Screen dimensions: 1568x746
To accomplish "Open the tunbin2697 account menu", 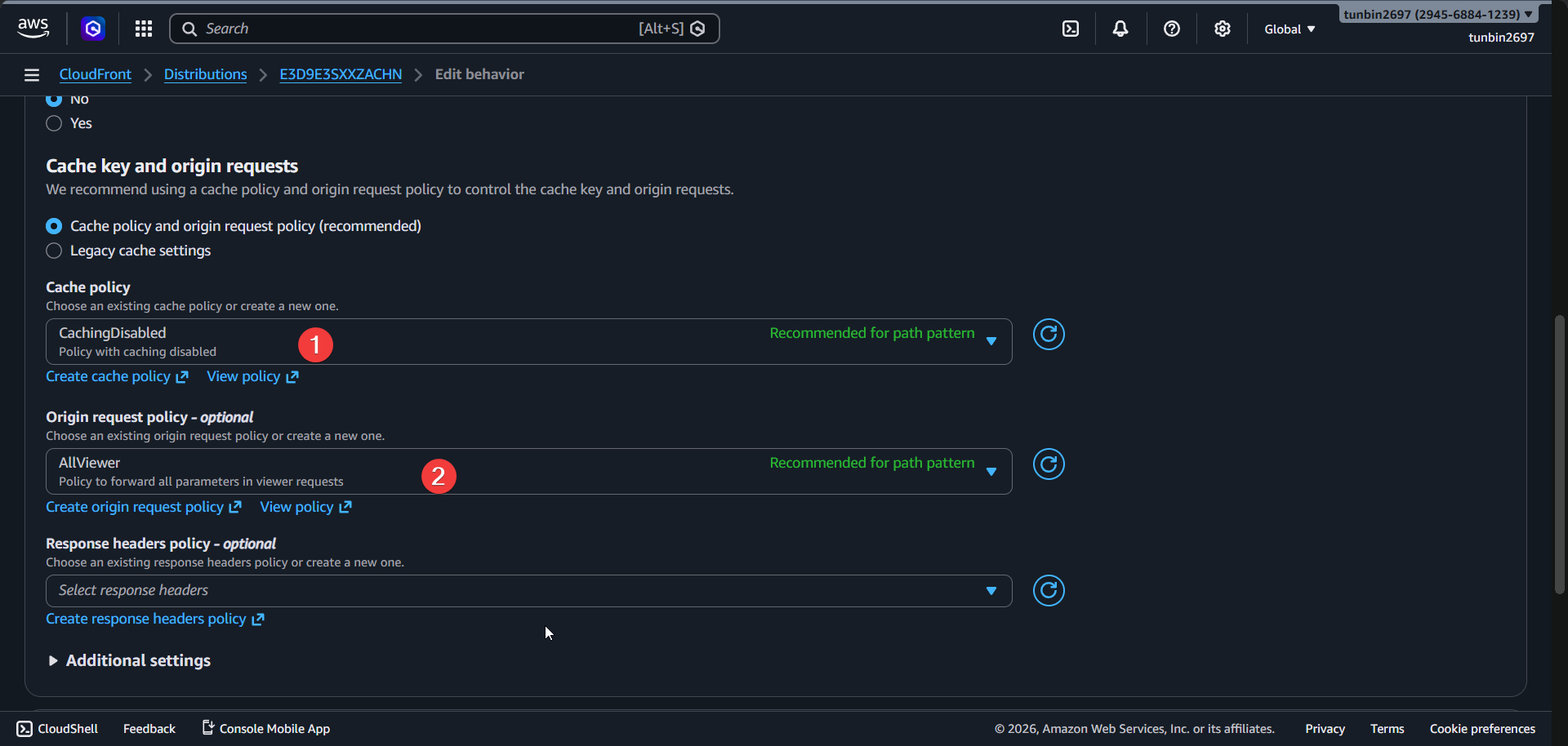I will (1437, 14).
